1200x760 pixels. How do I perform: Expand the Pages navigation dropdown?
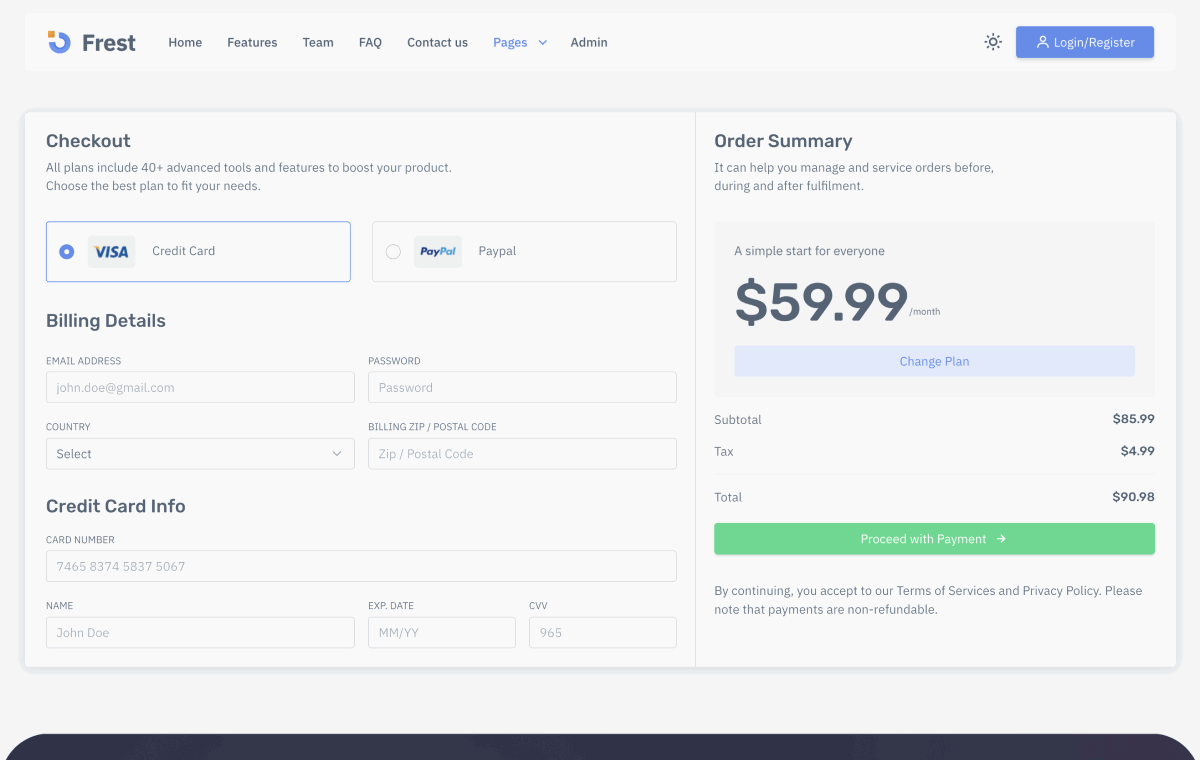(x=519, y=42)
